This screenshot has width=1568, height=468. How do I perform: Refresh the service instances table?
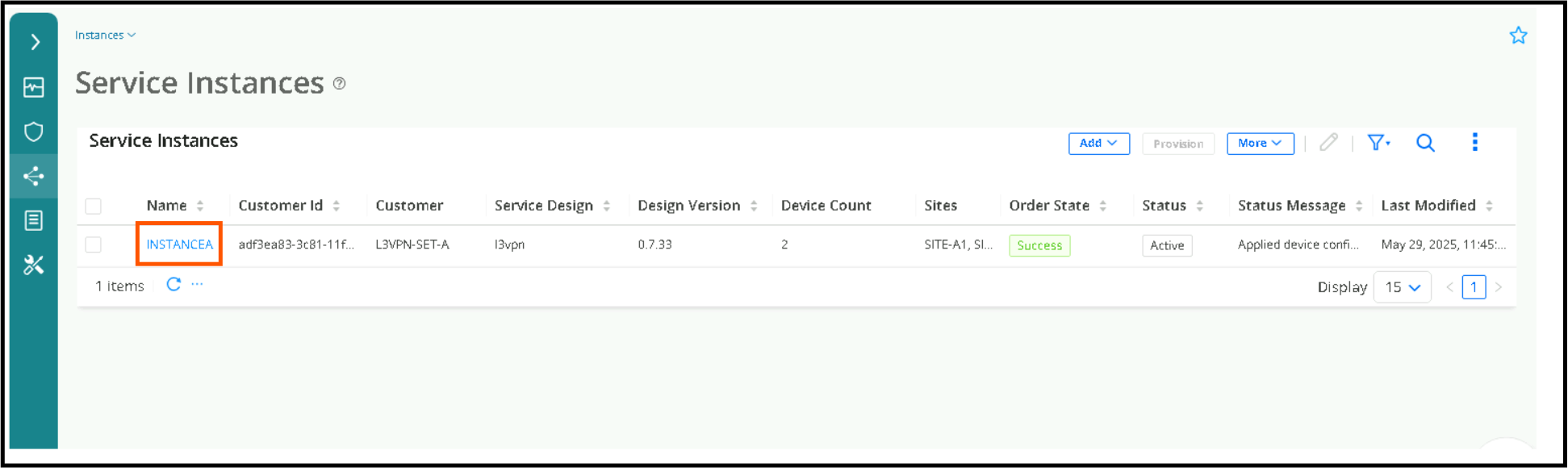[174, 284]
